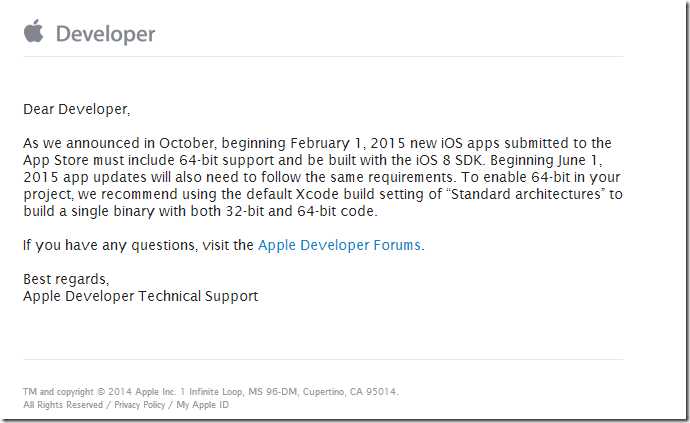
Task: Click the Best regards closing line
Action: pyautogui.click(x=66, y=280)
